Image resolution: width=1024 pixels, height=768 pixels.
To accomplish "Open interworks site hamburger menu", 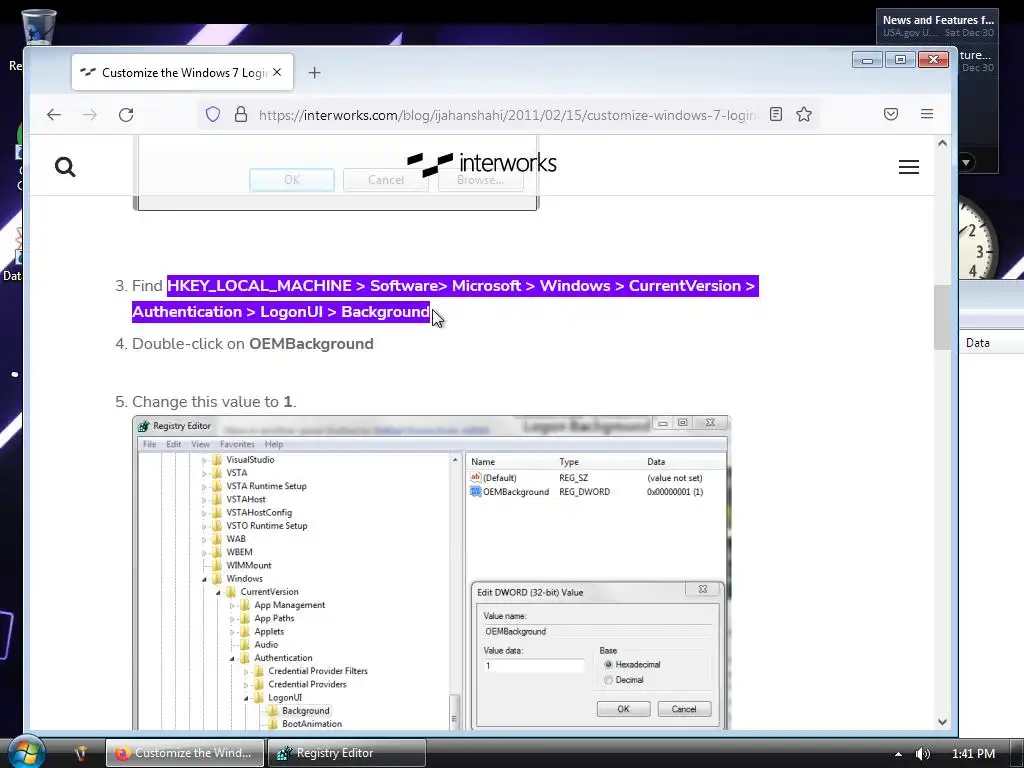I will [908, 167].
